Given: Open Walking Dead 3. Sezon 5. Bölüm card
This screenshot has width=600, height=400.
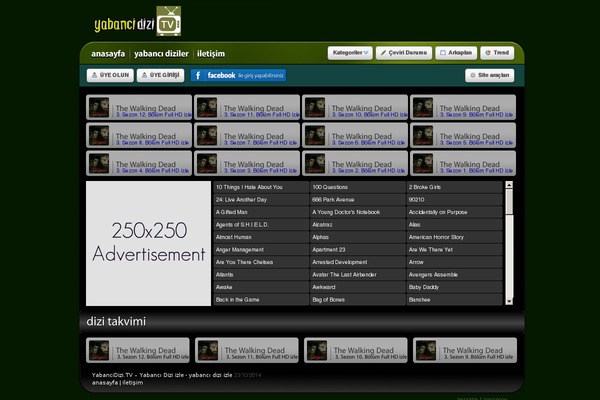Looking at the screenshot, I should [x=463, y=136].
